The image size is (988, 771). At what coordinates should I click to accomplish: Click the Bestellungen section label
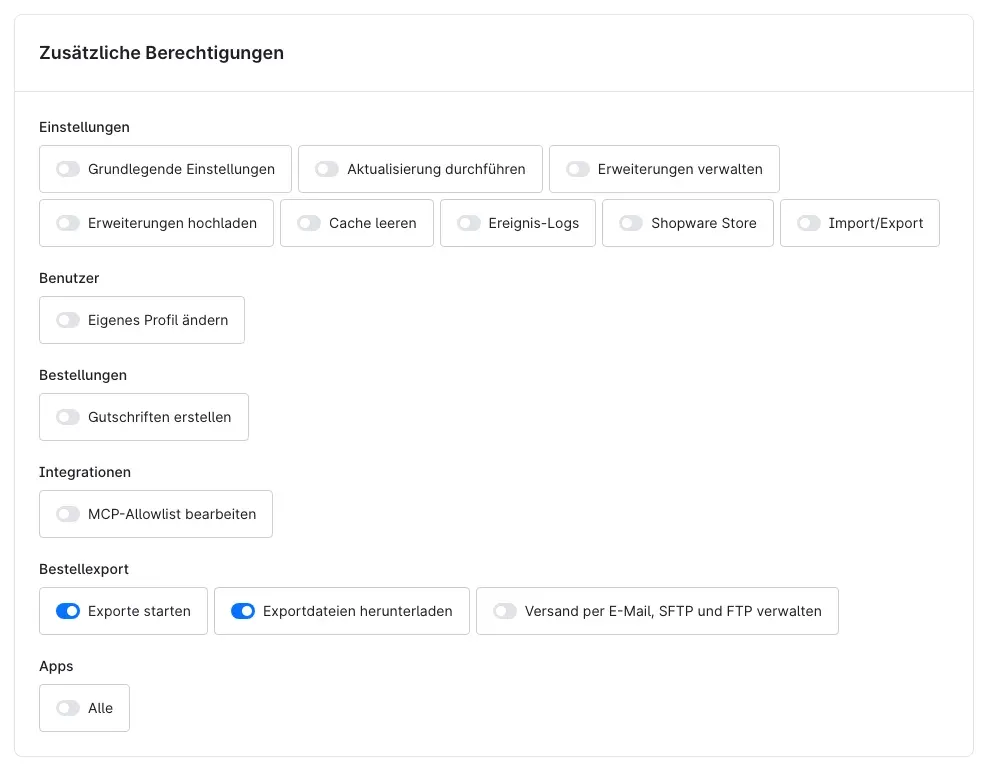click(x=83, y=375)
